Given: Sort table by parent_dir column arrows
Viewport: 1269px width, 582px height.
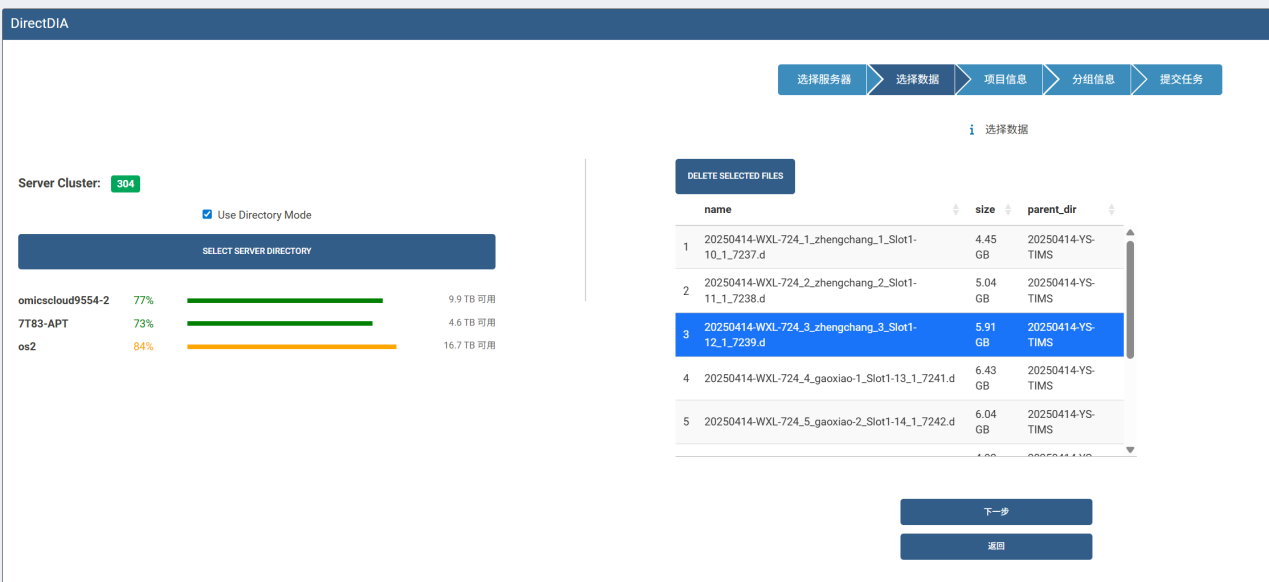Looking at the screenshot, I should [1111, 210].
